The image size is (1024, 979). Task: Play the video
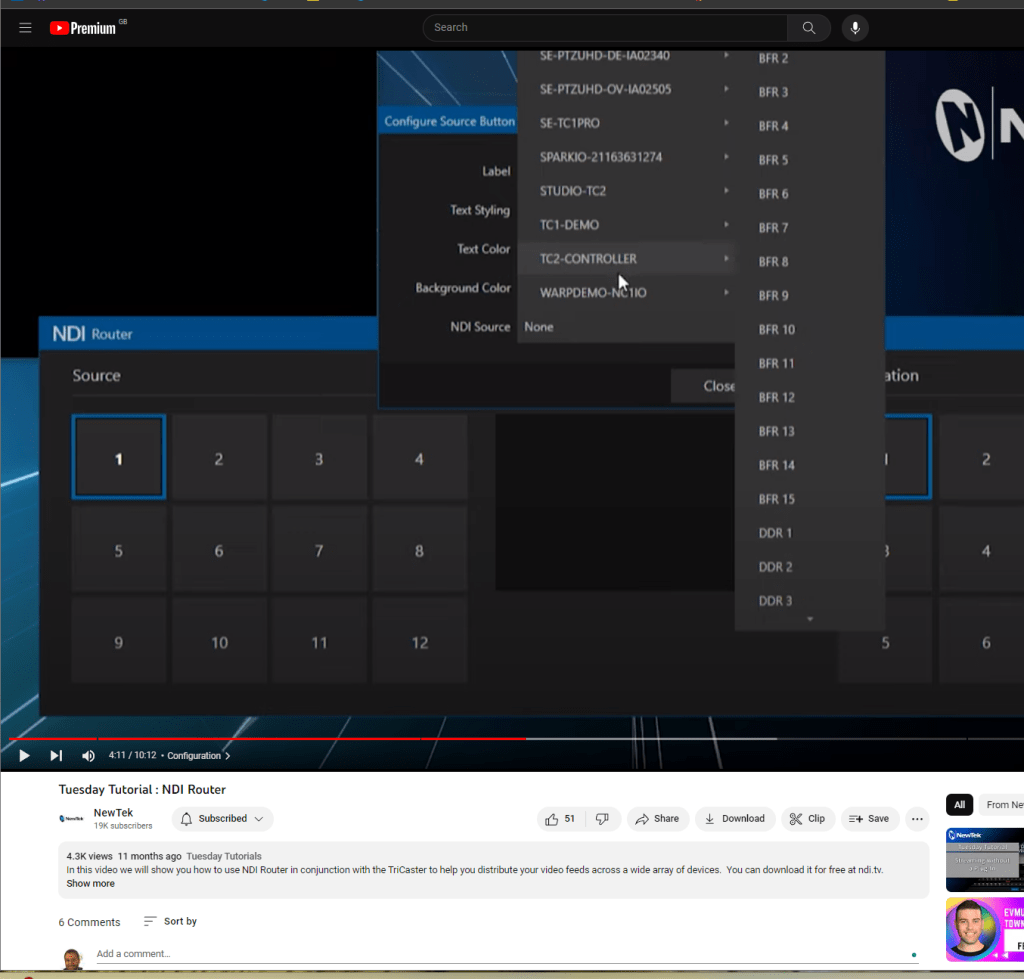[x=24, y=756]
